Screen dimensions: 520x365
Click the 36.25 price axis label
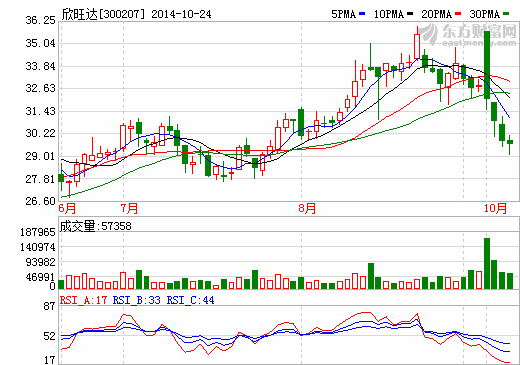click(x=41, y=20)
